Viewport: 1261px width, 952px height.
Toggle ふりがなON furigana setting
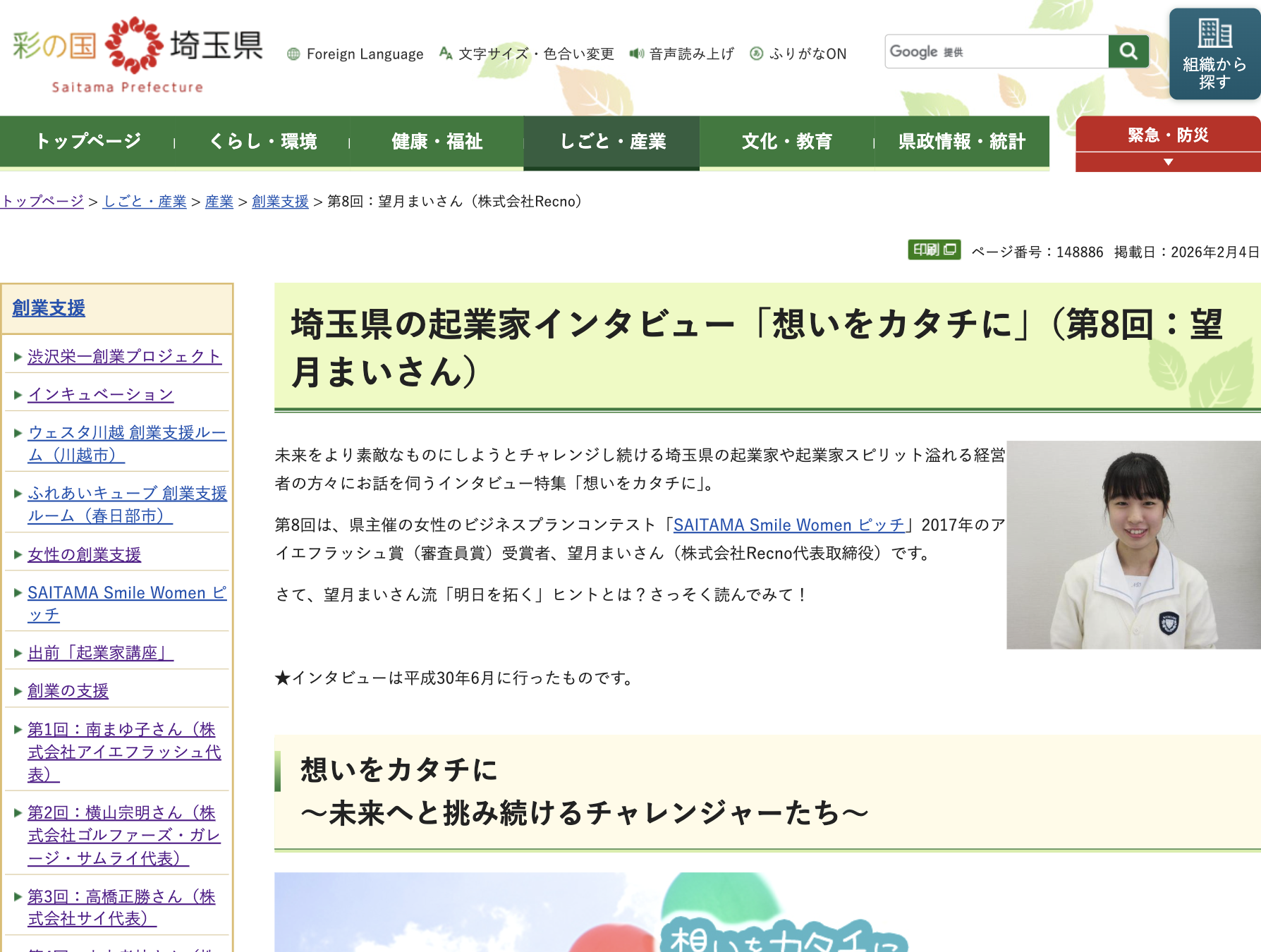[798, 54]
